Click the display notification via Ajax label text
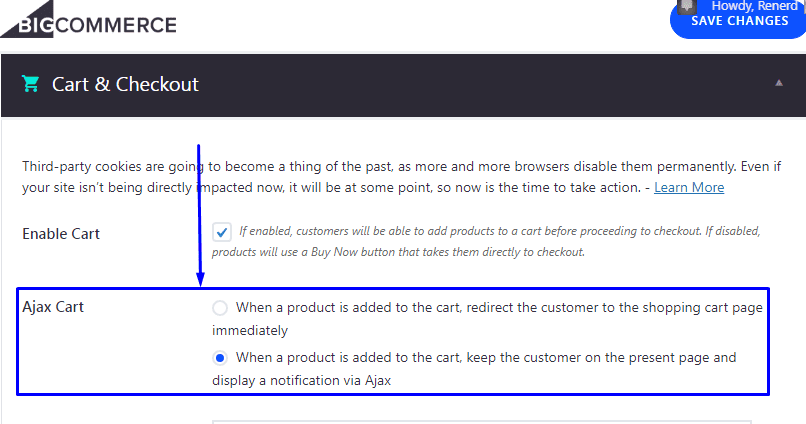The width and height of the screenshot is (806, 424). tap(474, 369)
